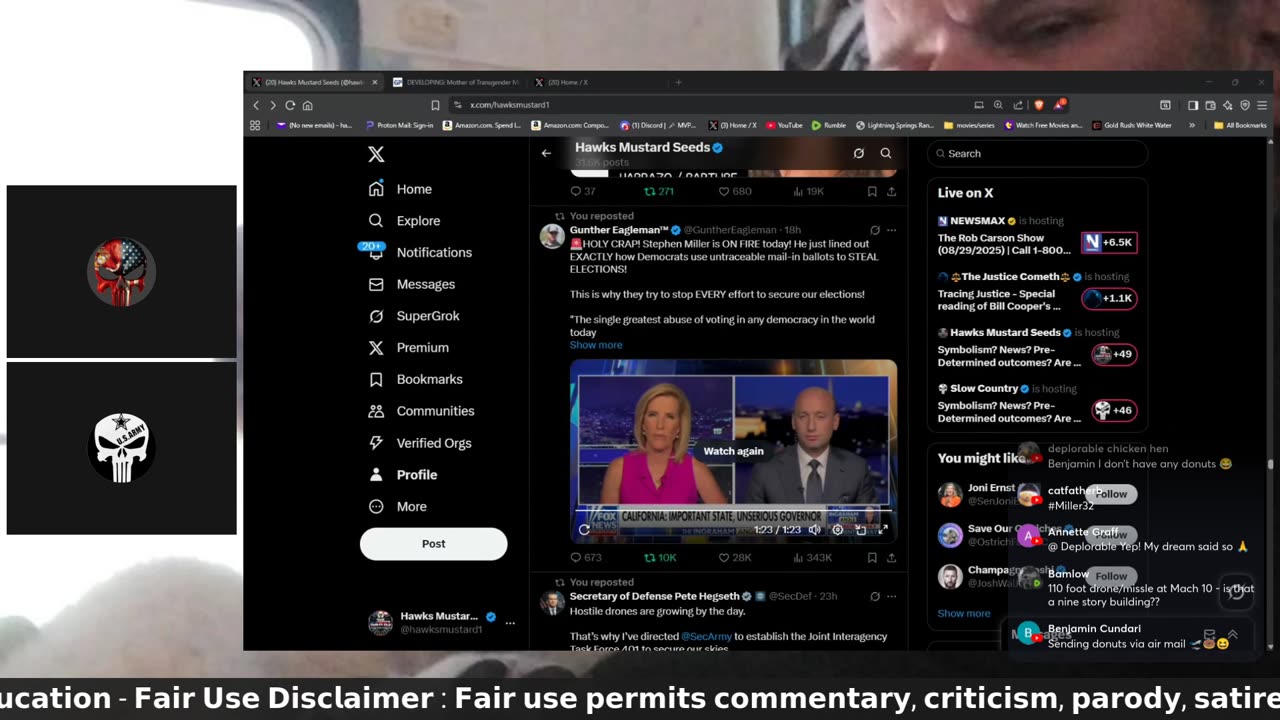
Task: Open Premium in the sidebar
Action: coord(408,348)
